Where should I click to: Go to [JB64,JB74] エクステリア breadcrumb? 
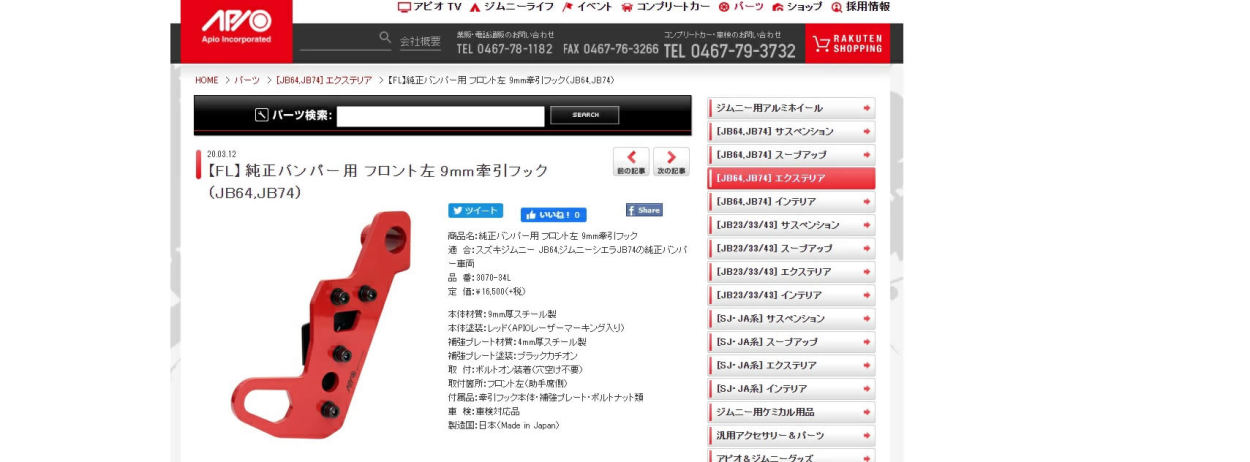[324, 80]
